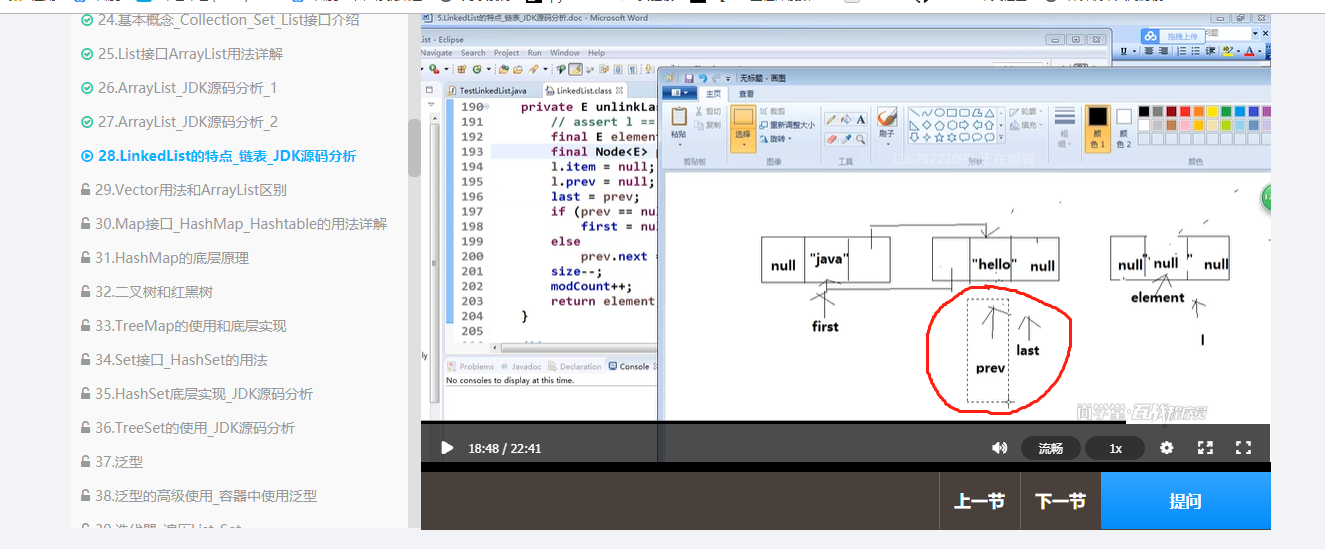1325x549 pixels.
Task: Click Paint save icon in quick access
Action: click(x=688, y=77)
